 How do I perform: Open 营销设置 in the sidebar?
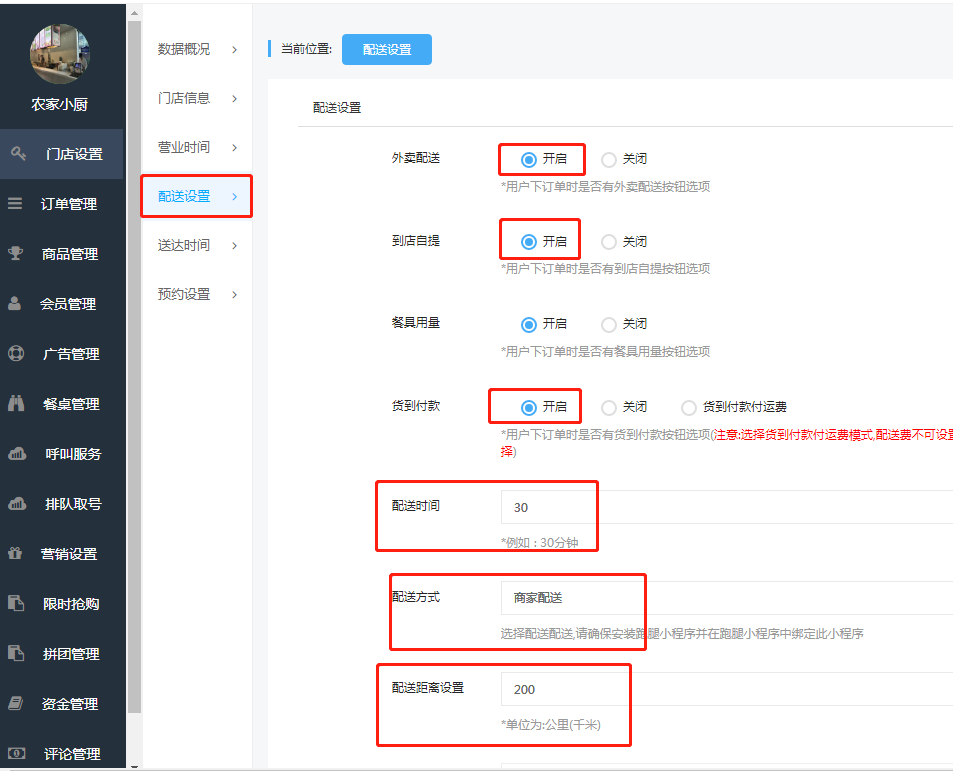(62, 553)
